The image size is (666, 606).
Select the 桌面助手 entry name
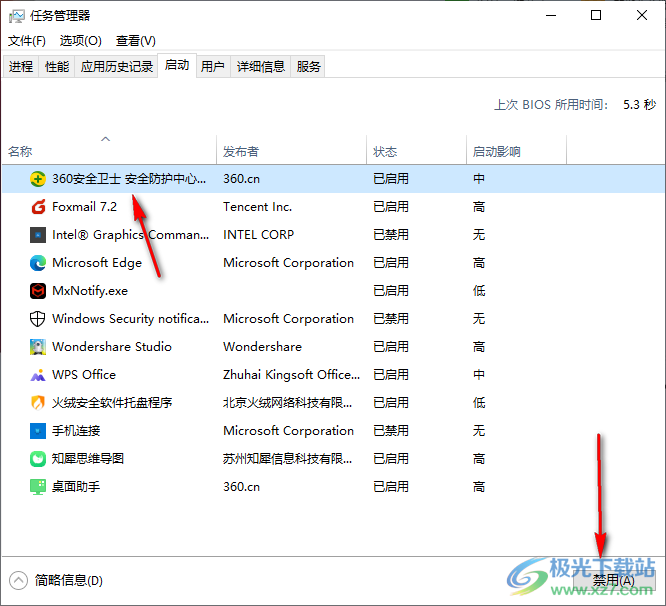coord(76,487)
